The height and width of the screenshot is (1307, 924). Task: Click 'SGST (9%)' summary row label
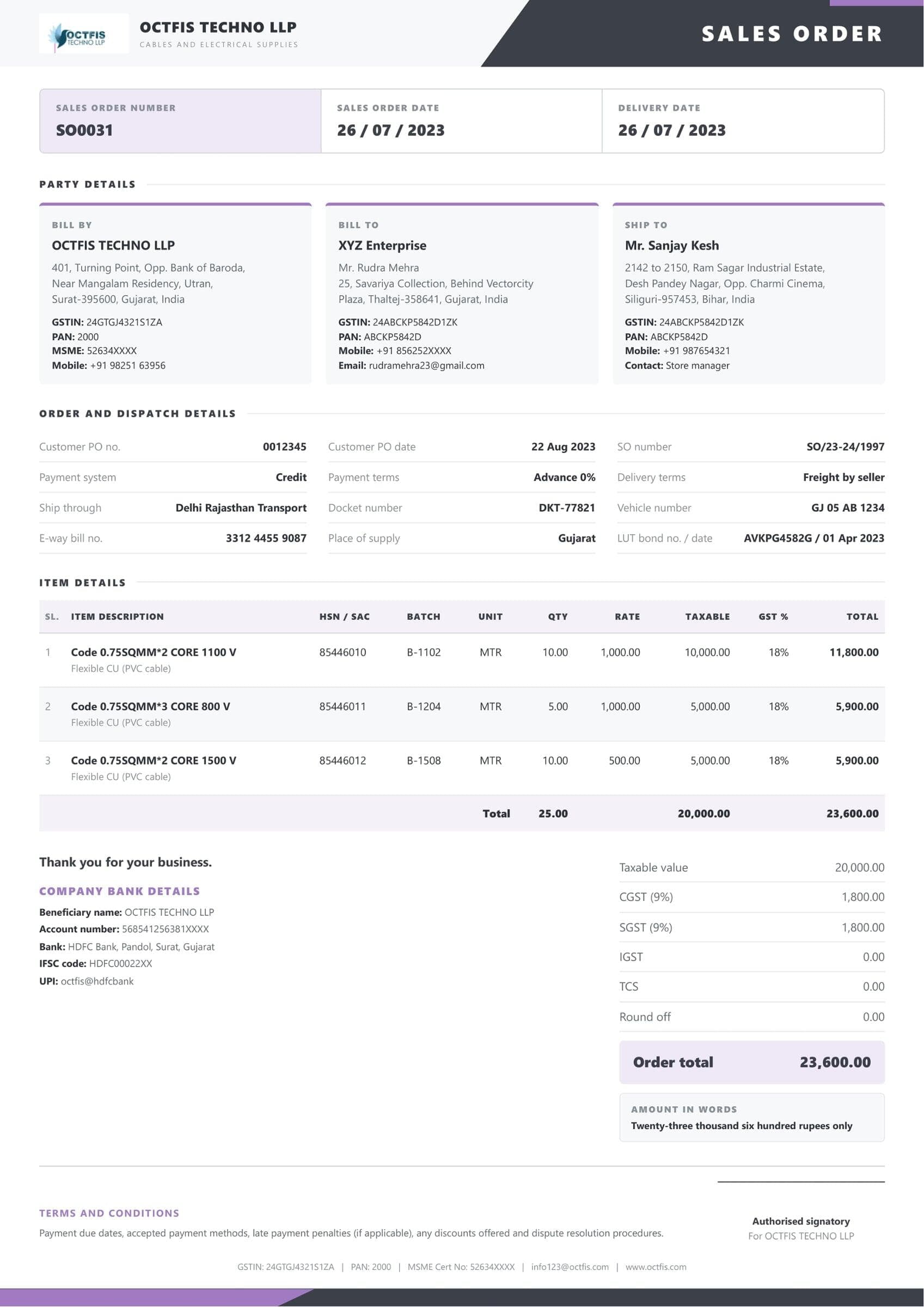[646, 927]
